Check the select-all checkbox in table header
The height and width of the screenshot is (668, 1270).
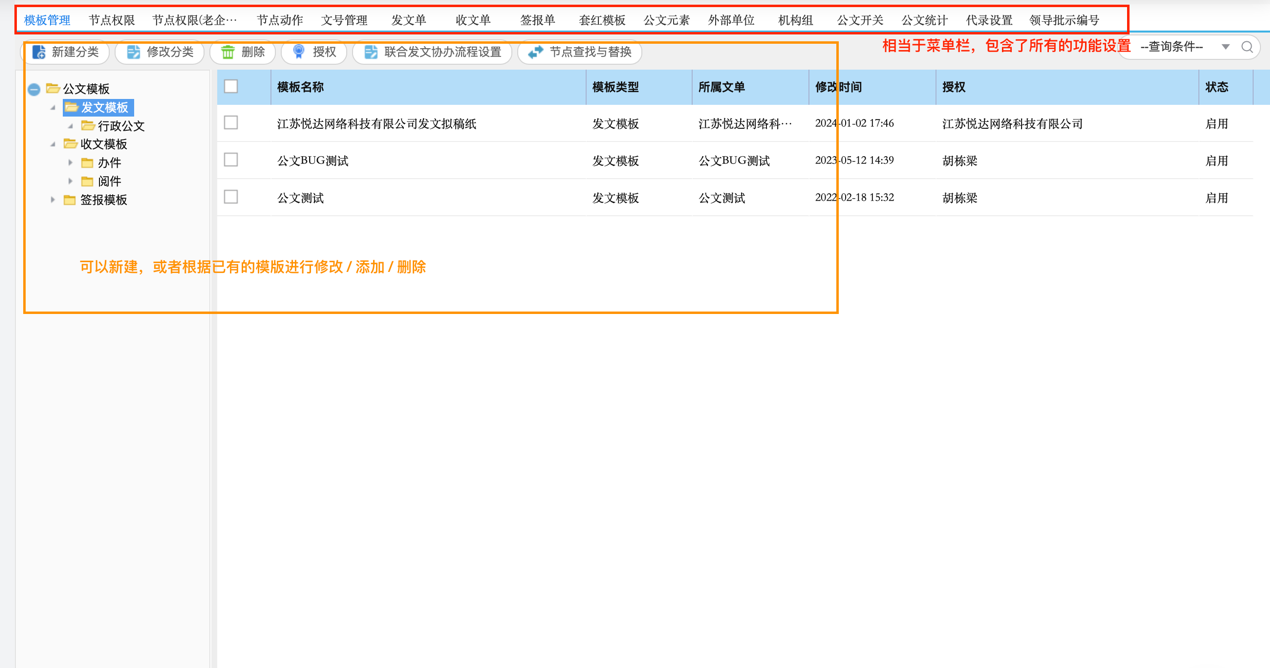[x=231, y=87]
